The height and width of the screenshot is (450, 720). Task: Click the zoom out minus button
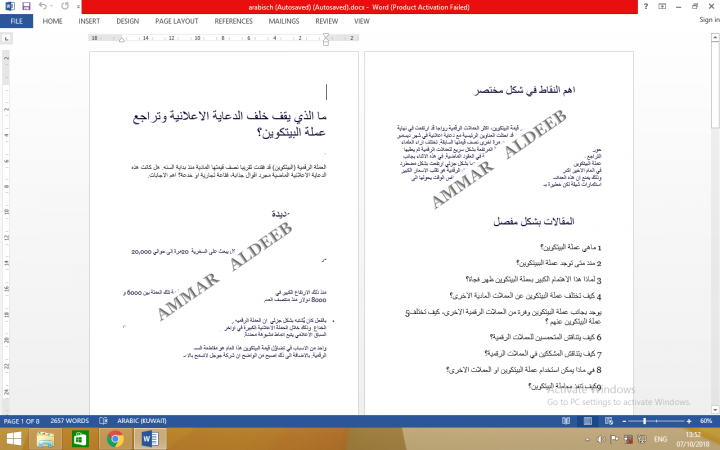624,421
